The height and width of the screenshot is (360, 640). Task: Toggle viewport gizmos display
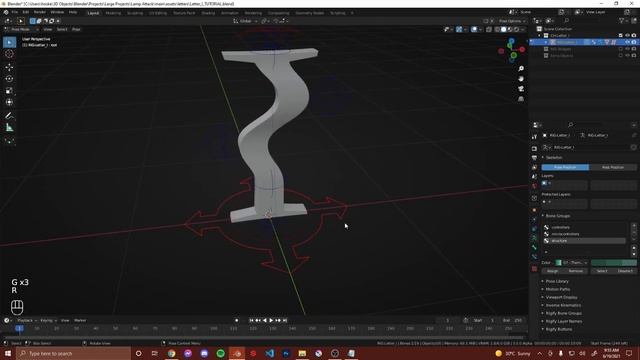click(459, 29)
